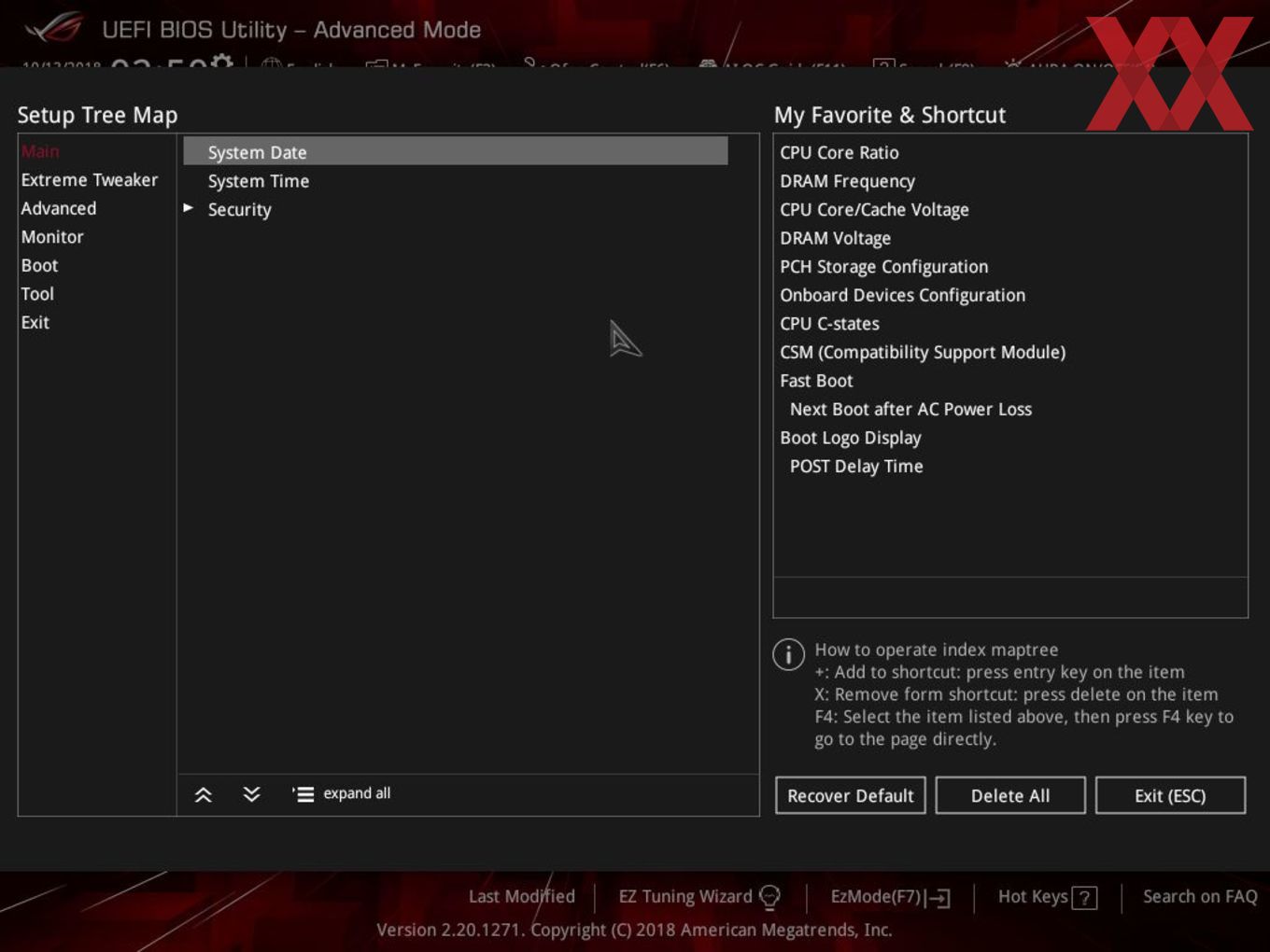Click the Delete All button

[x=1010, y=795]
